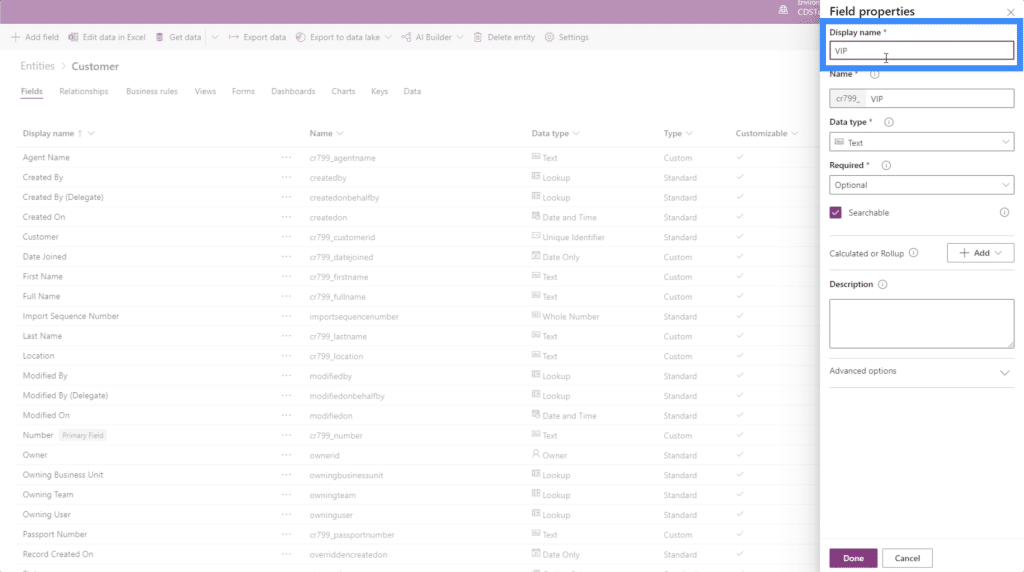Image resolution: width=1024 pixels, height=572 pixels.
Task: Open Edit data in Excel
Action: (107, 37)
